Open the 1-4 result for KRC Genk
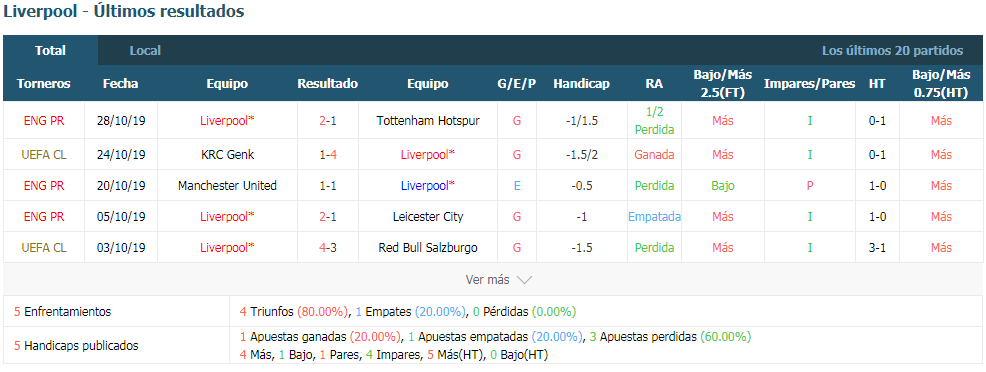 click(x=328, y=154)
